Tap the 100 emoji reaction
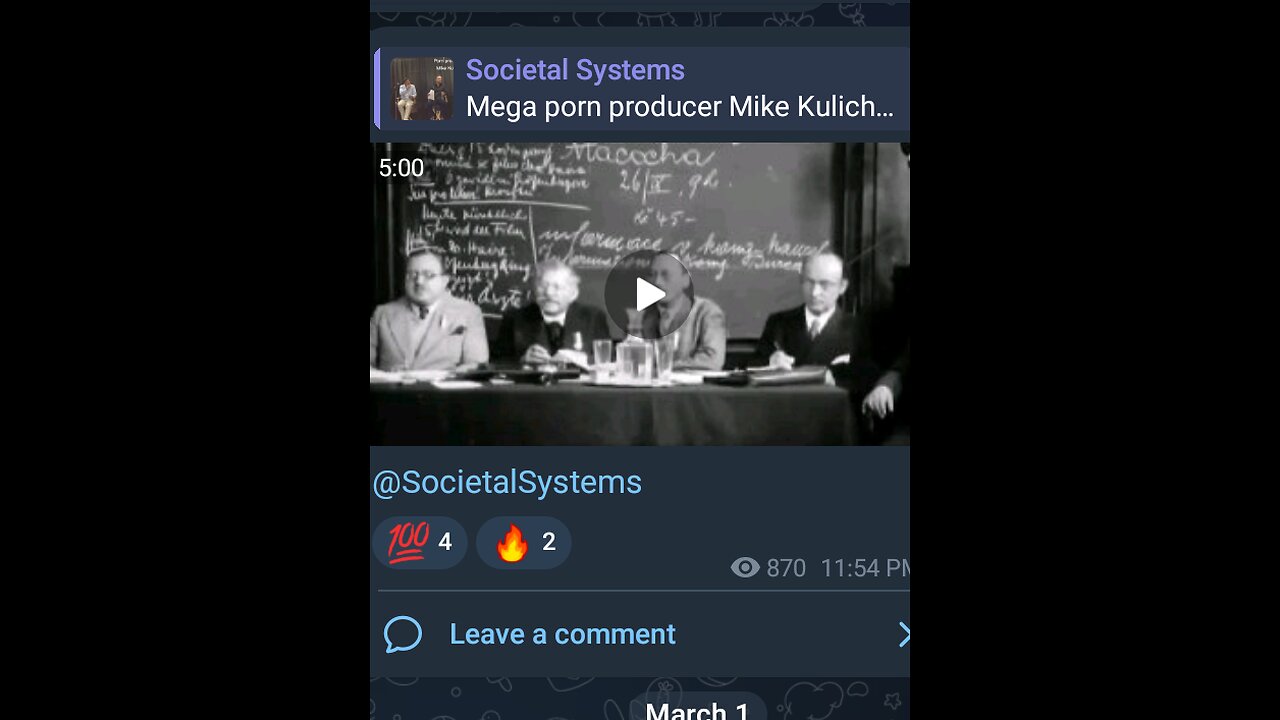The width and height of the screenshot is (1280, 720). click(x=419, y=542)
